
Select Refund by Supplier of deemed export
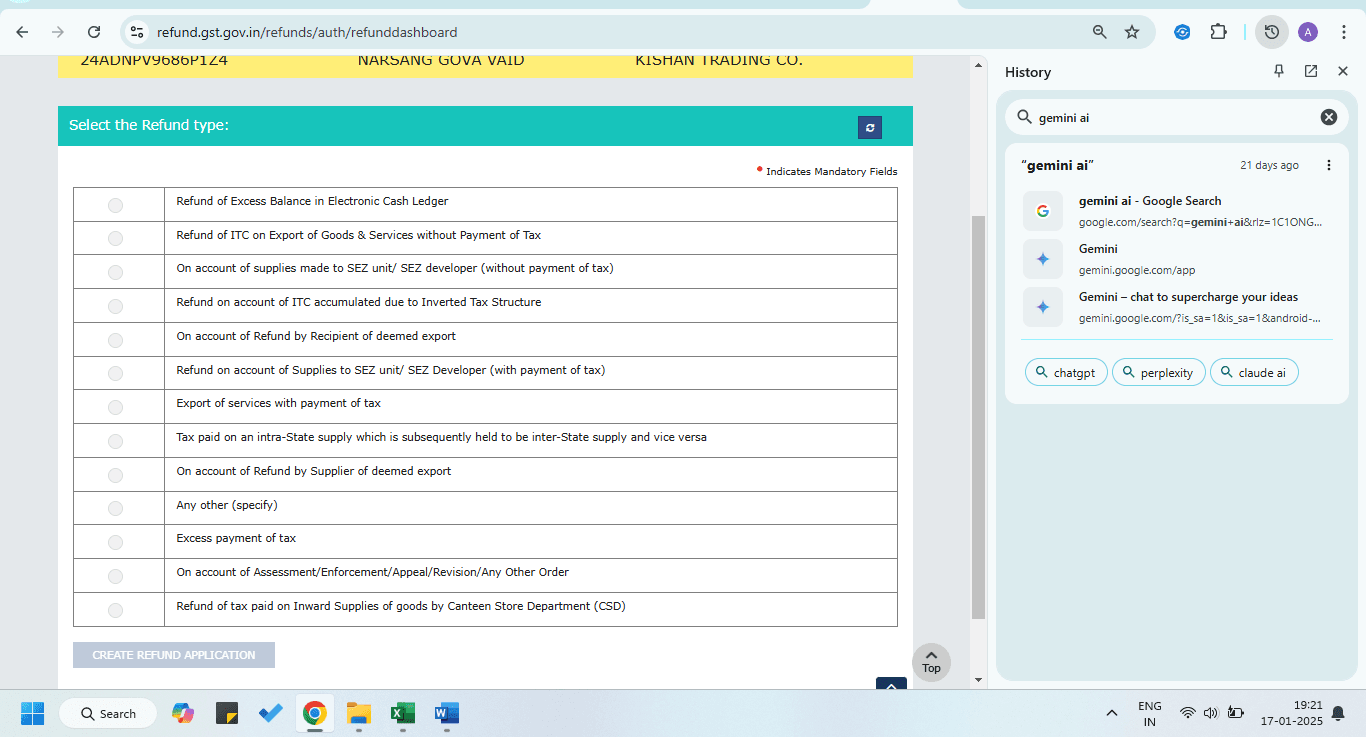(115, 475)
